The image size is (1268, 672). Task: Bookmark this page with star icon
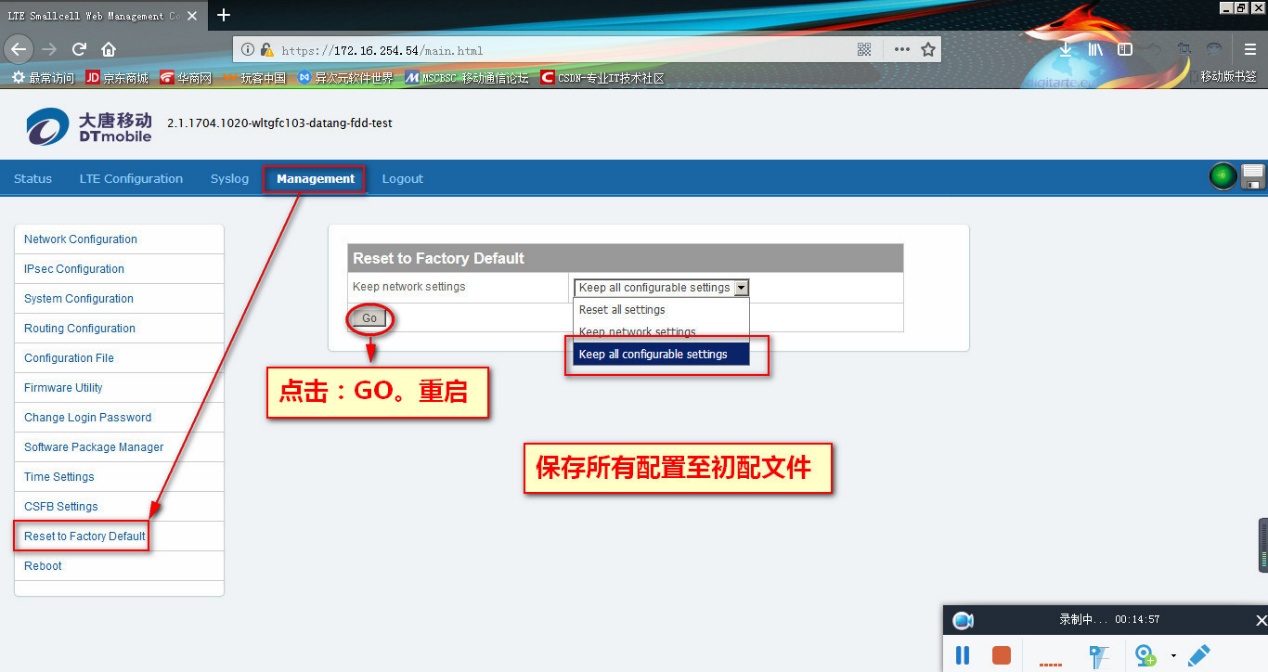point(928,49)
